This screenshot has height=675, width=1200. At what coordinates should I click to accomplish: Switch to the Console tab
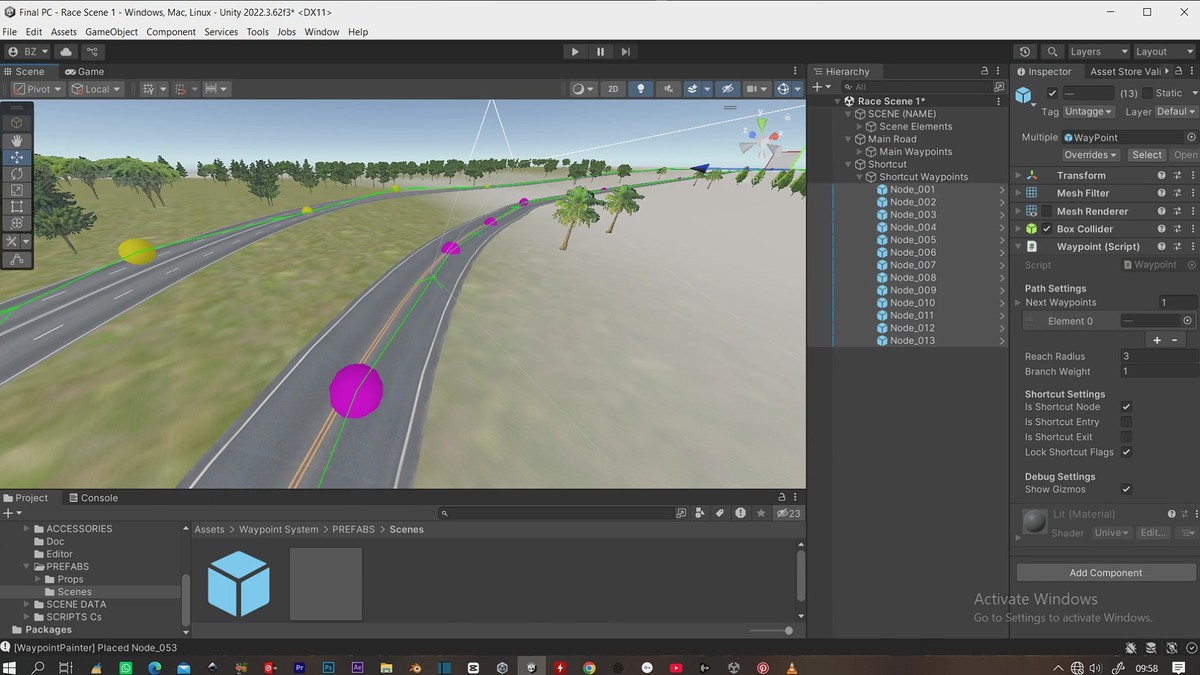pos(92,498)
